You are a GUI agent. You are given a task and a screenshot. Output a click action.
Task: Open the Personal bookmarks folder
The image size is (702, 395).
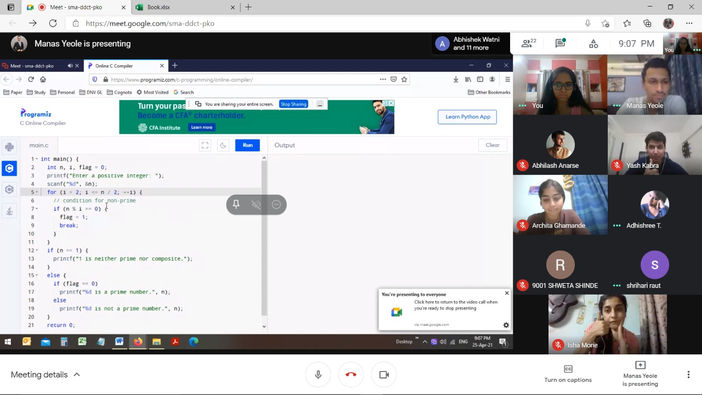click(x=62, y=92)
